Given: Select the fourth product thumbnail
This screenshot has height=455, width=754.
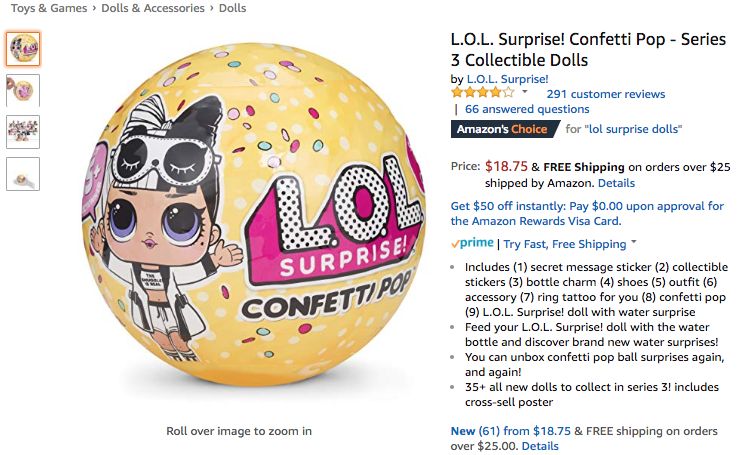Looking at the screenshot, I should click(23, 173).
